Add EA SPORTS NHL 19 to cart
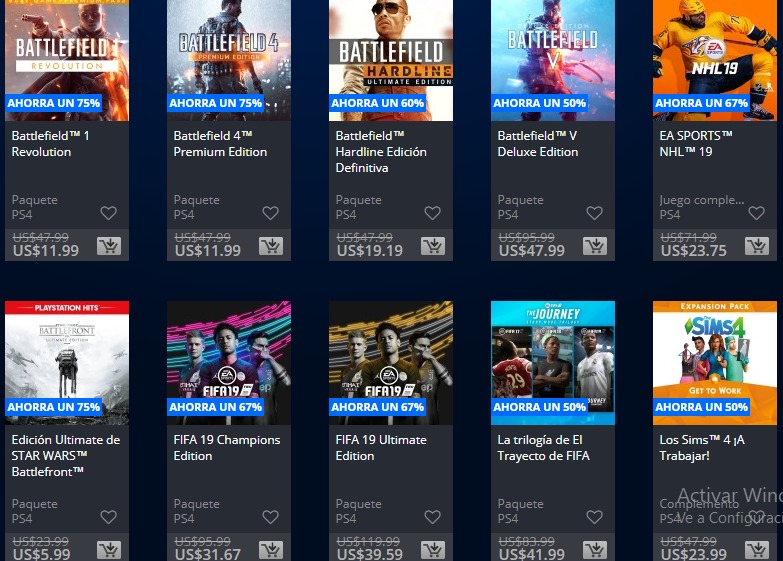783x561 pixels. pyautogui.click(x=756, y=246)
